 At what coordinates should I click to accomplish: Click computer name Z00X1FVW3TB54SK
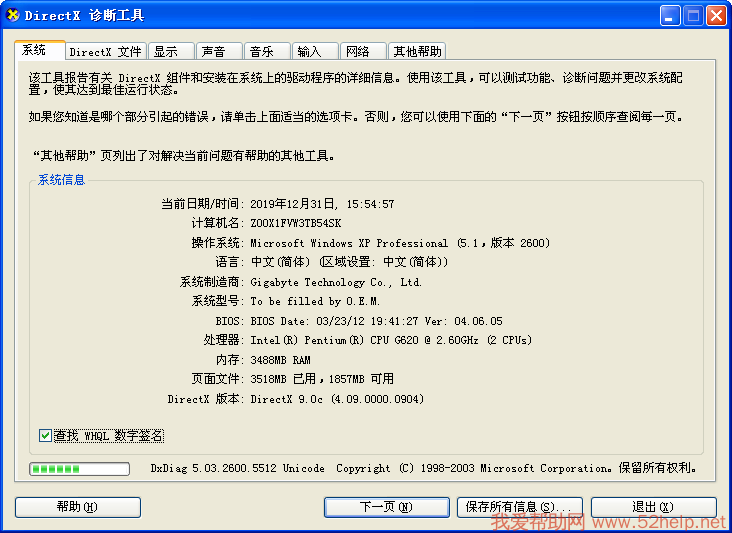(296, 223)
